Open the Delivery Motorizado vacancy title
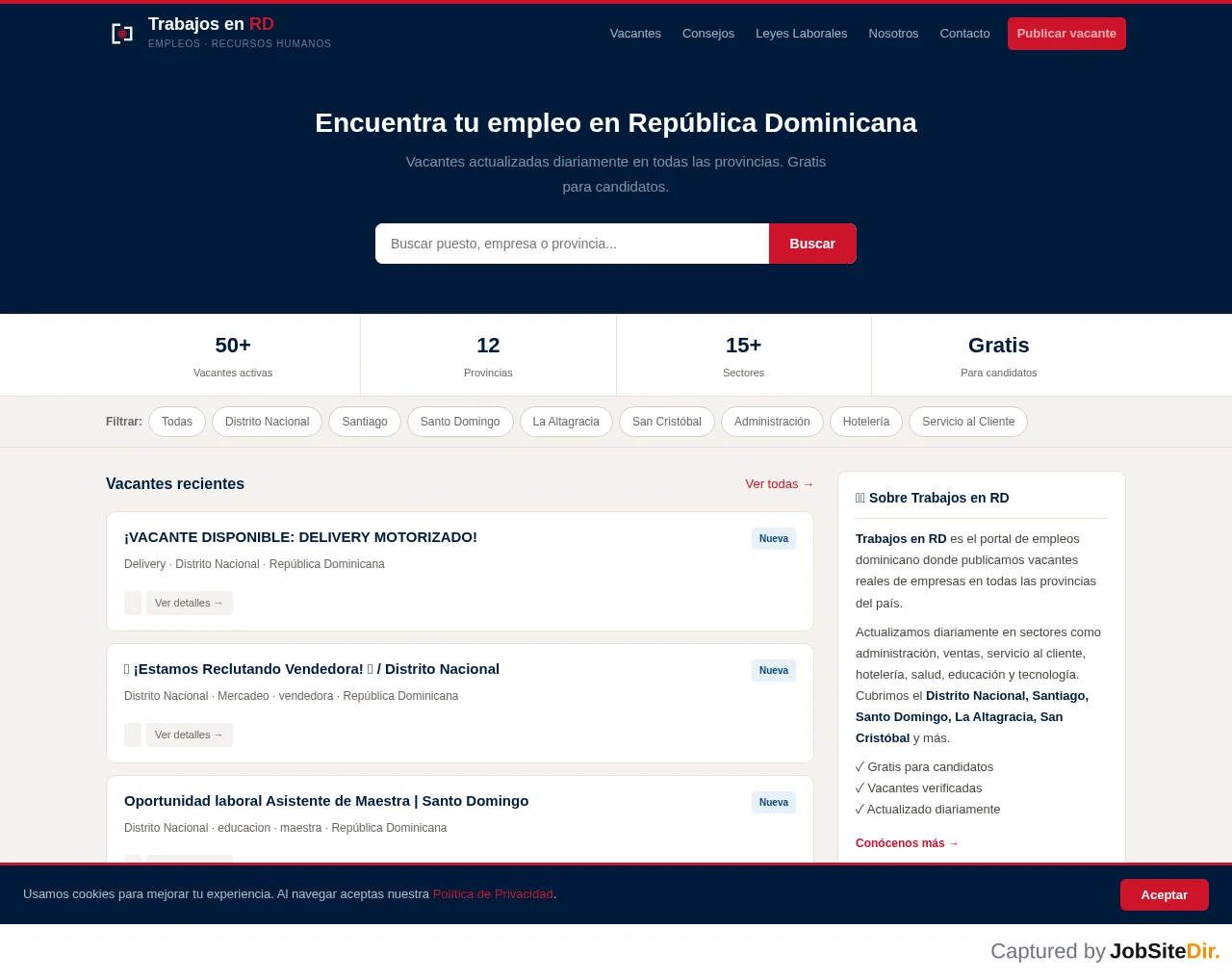Image resolution: width=1232 pixels, height=980 pixels. point(300,537)
